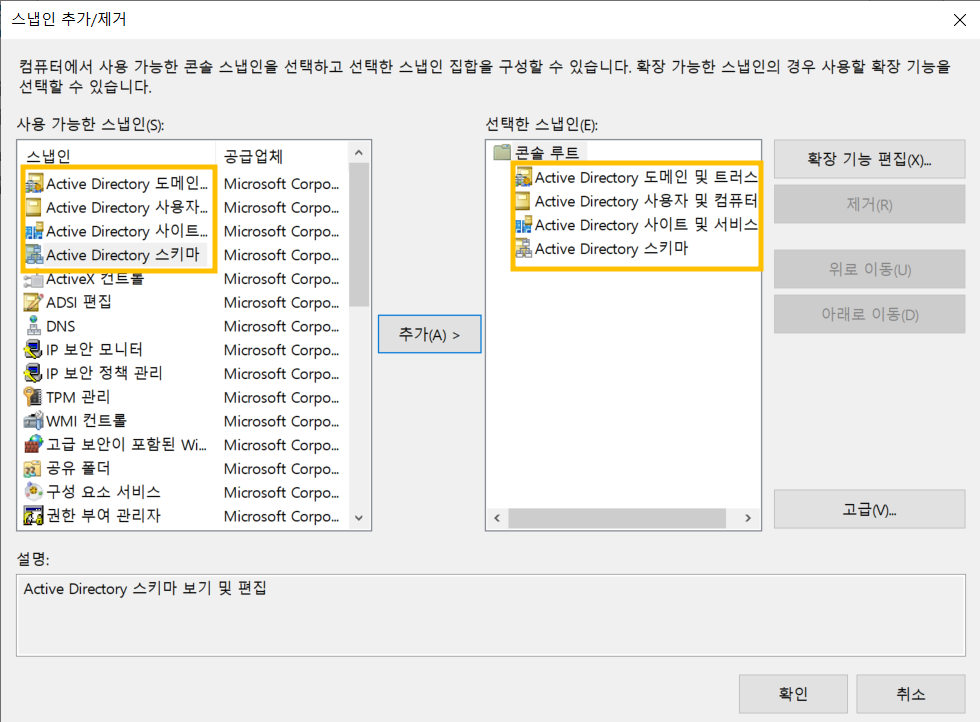The width and height of the screenshot is (980, 722).
Task: Click the 콘솔 루트 folder icon
Action: click(502, 152)
